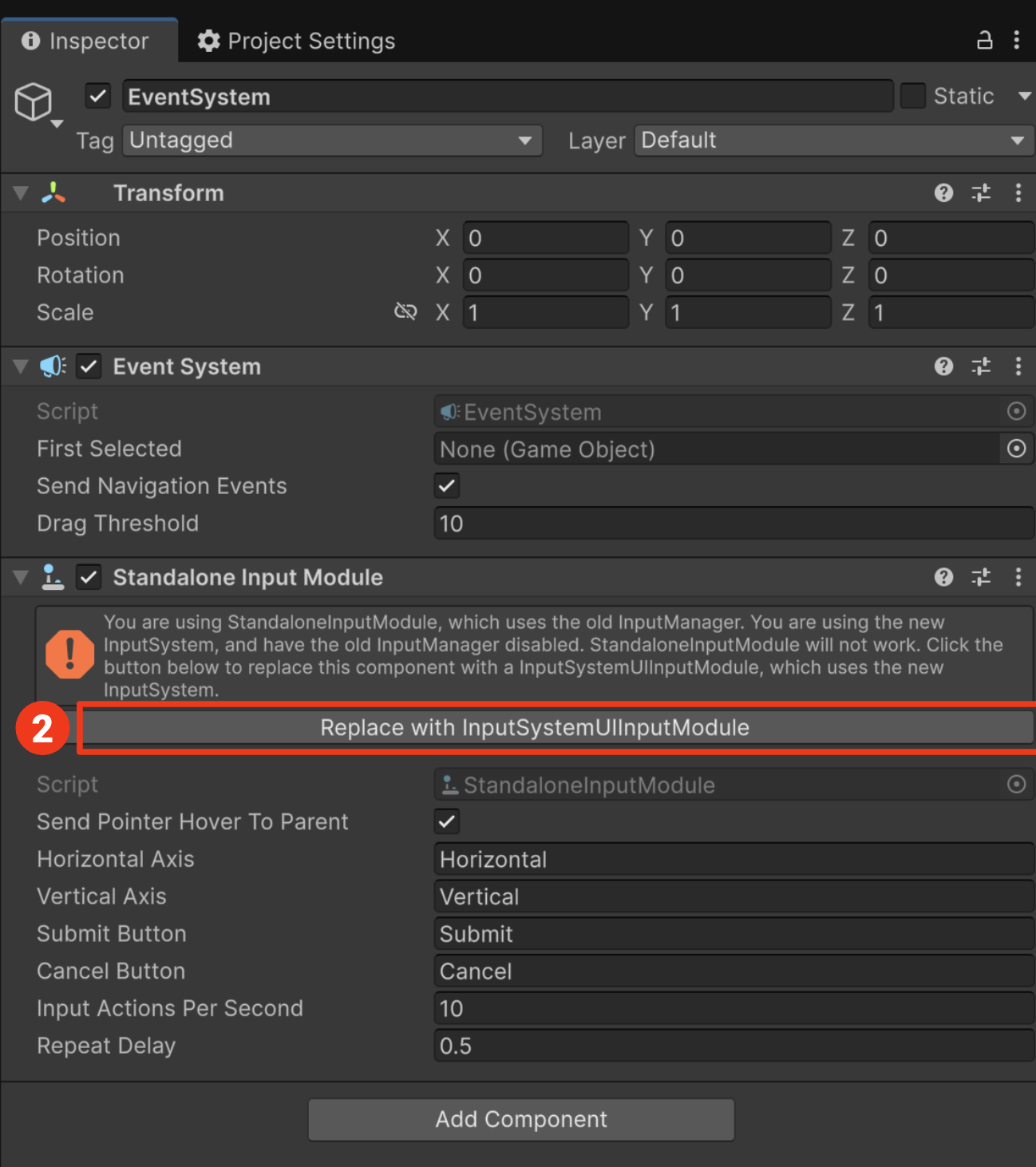Open Standalone Input Module help icon
1036x1167 pixels.
pyautogui.click(x=943, y=577)
